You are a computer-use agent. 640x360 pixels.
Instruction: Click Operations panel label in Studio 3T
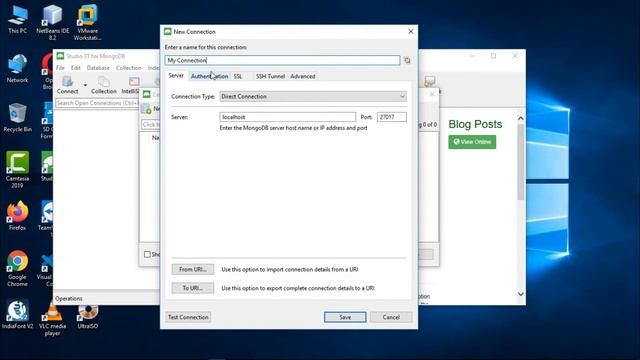(x=69, y=298)
